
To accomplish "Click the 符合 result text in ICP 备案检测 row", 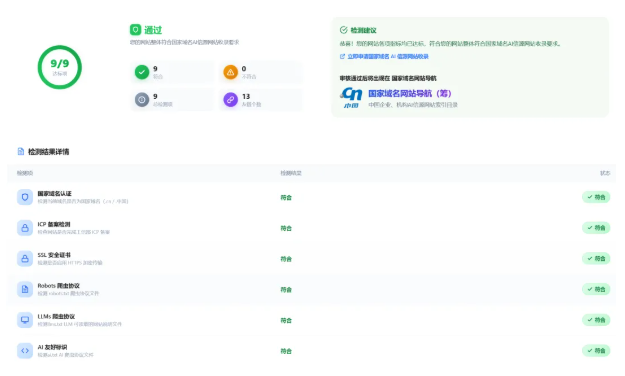I will (x=286, y=228).
